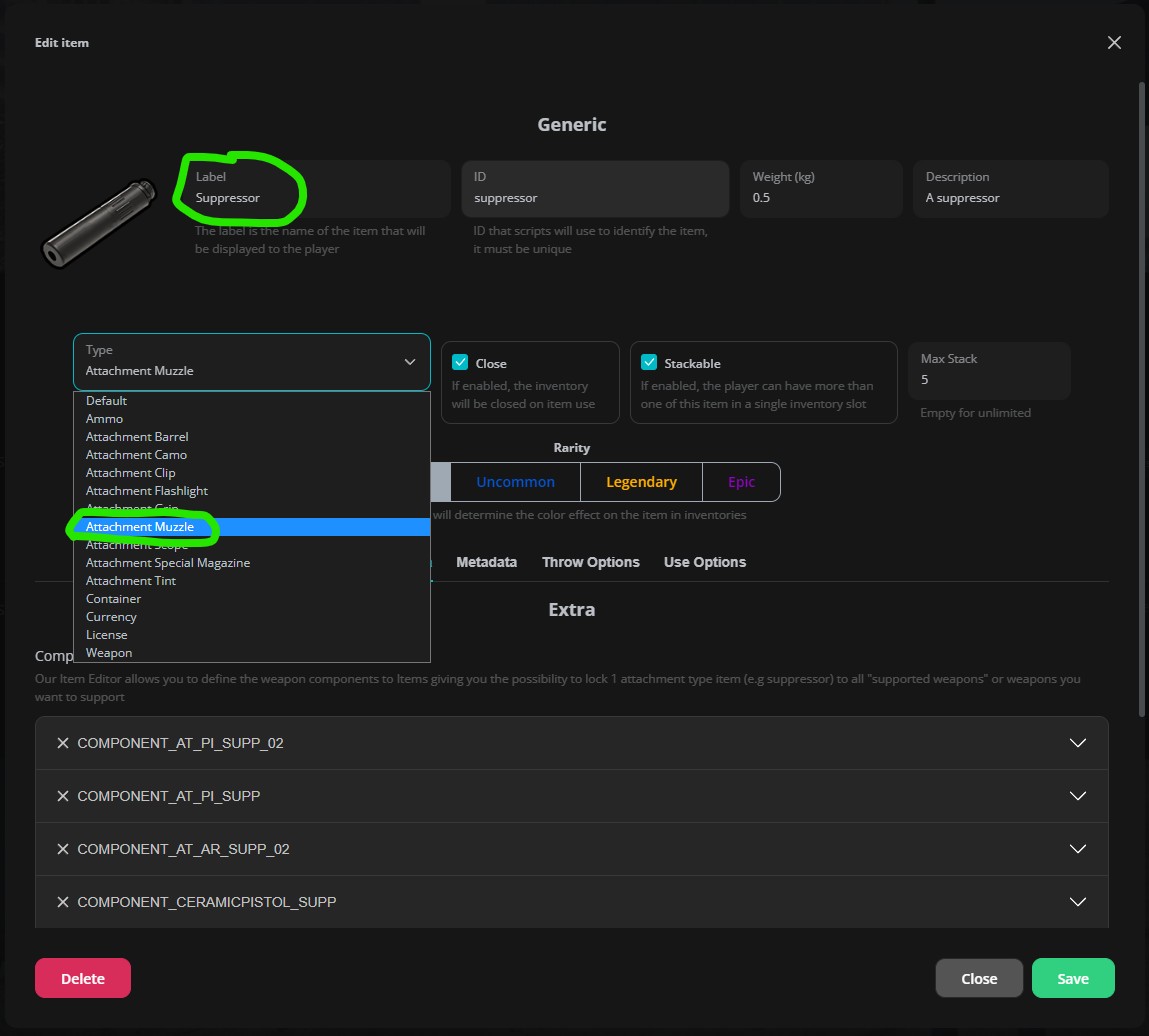
Task: Open the Throw Options tab
Action: coord(590,562)
